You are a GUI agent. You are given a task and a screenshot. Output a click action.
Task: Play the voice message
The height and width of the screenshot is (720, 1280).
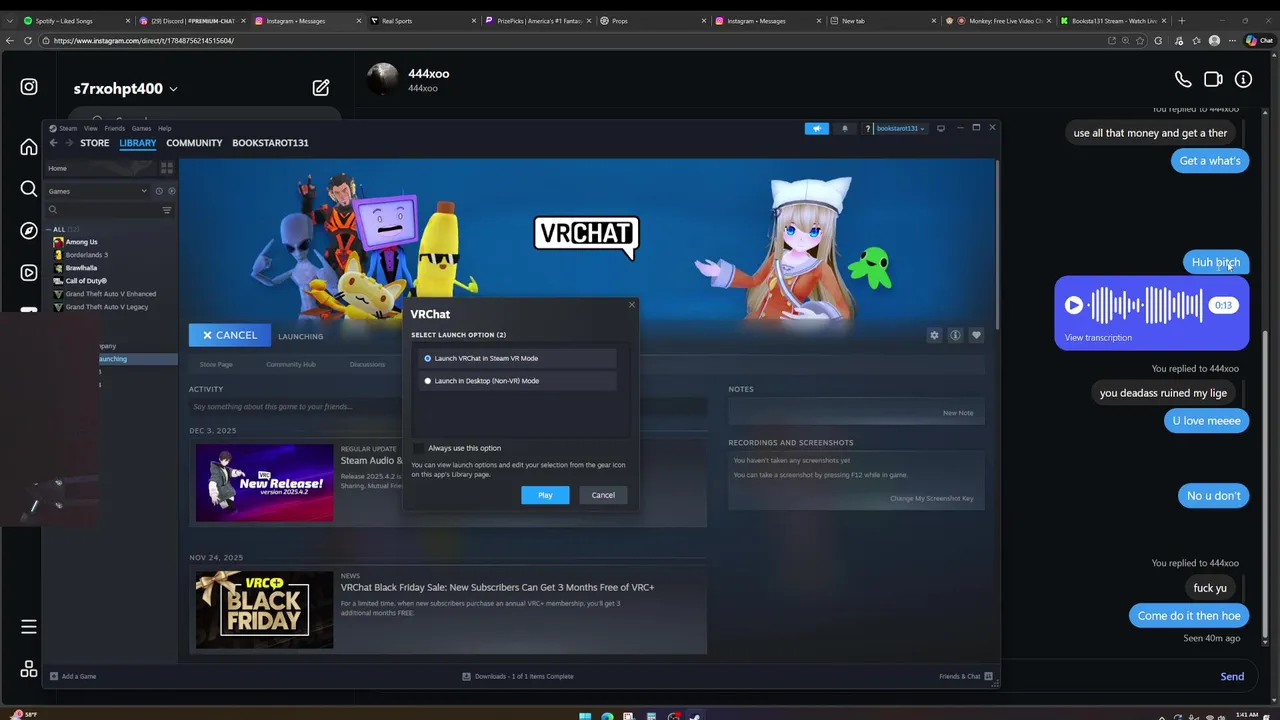click(x=1073, y=305)
